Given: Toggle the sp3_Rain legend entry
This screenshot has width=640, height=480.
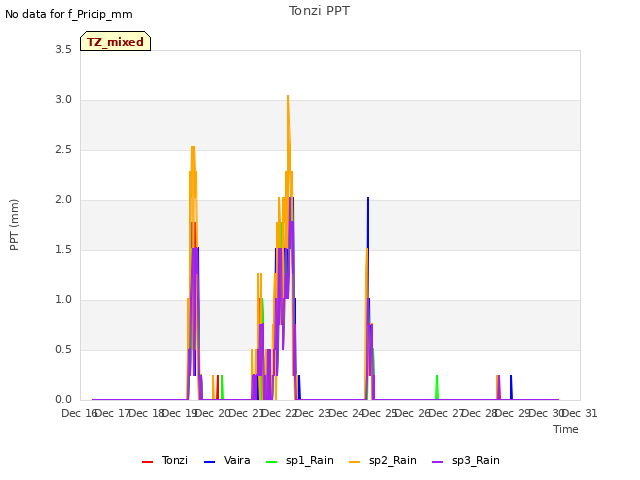Looking at the screenshot, I should (466, 460).
